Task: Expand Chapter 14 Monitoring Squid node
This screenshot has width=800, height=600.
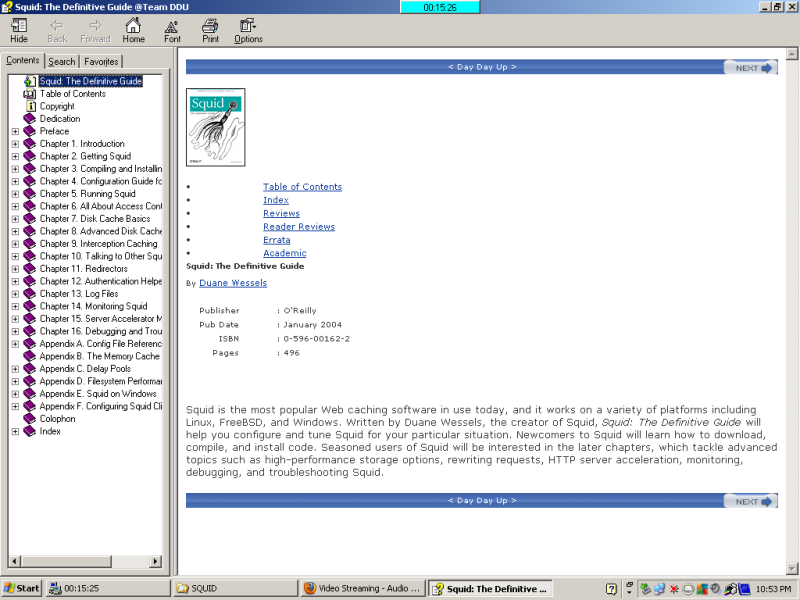Action: [15, 306]
